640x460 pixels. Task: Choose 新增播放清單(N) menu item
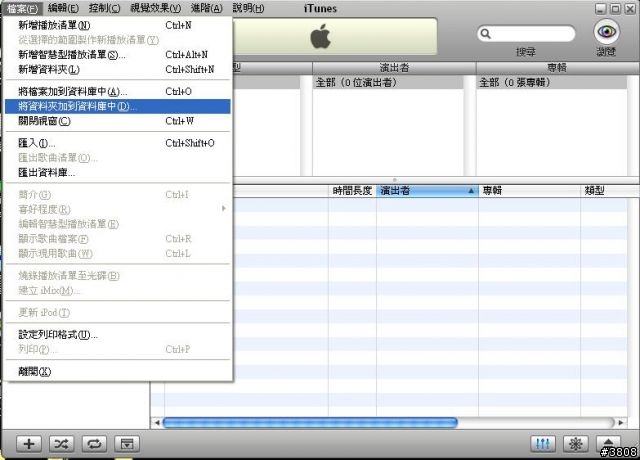(118, 25)
